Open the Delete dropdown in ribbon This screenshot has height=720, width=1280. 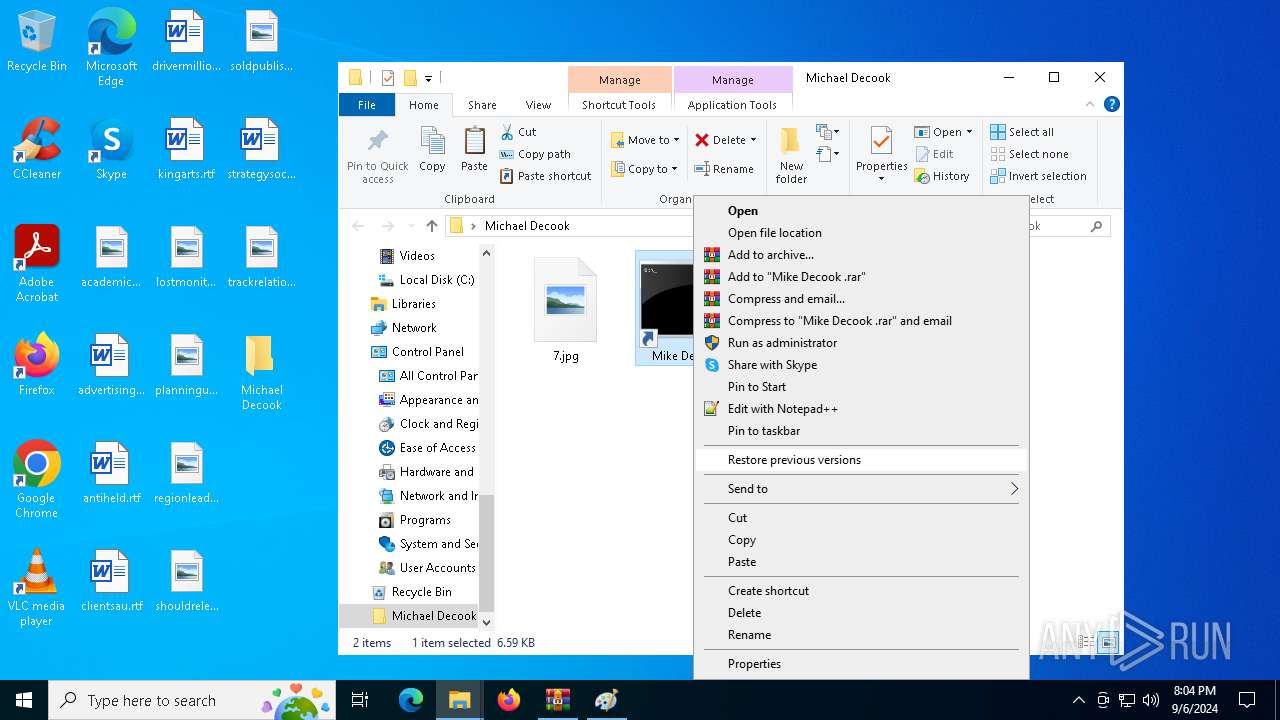point(753,140)
